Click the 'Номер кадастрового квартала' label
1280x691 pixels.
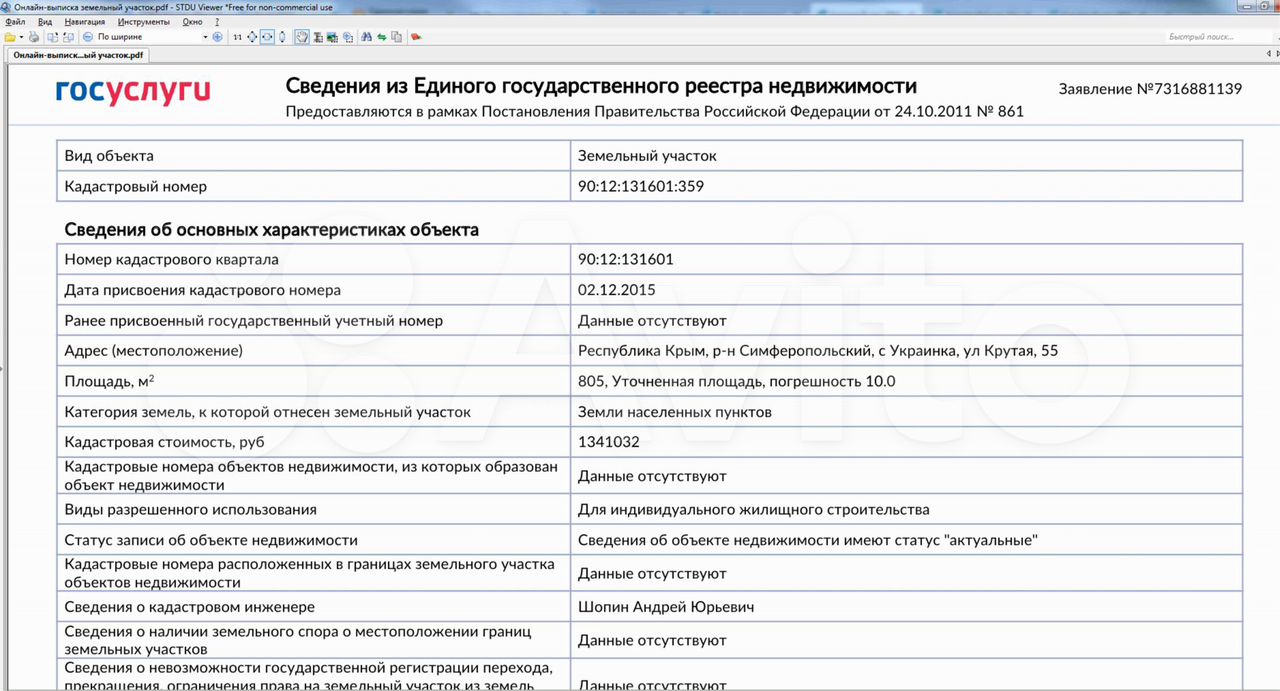tap(171, 259)
